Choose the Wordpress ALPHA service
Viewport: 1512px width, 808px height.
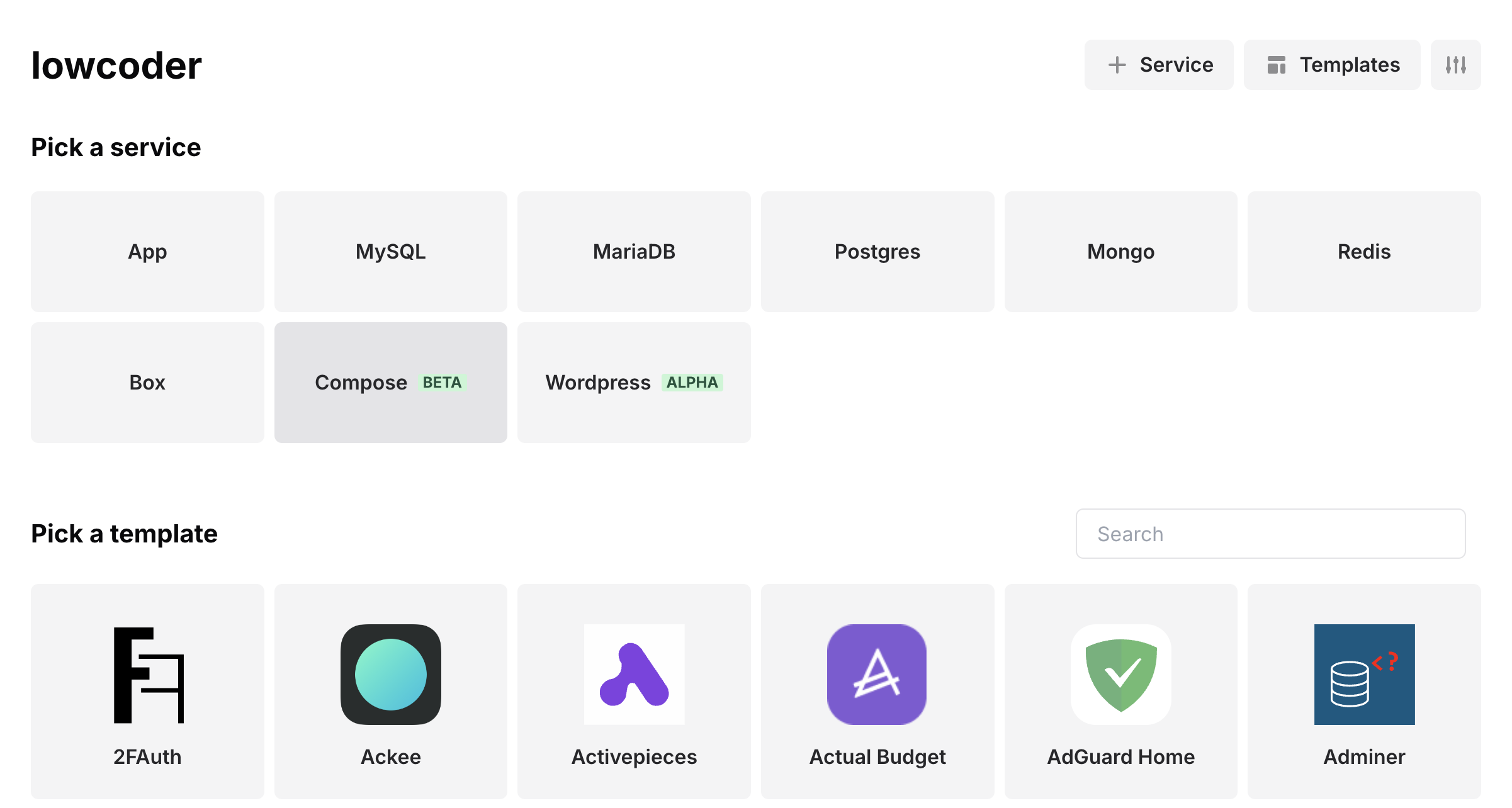click(634, 383)
